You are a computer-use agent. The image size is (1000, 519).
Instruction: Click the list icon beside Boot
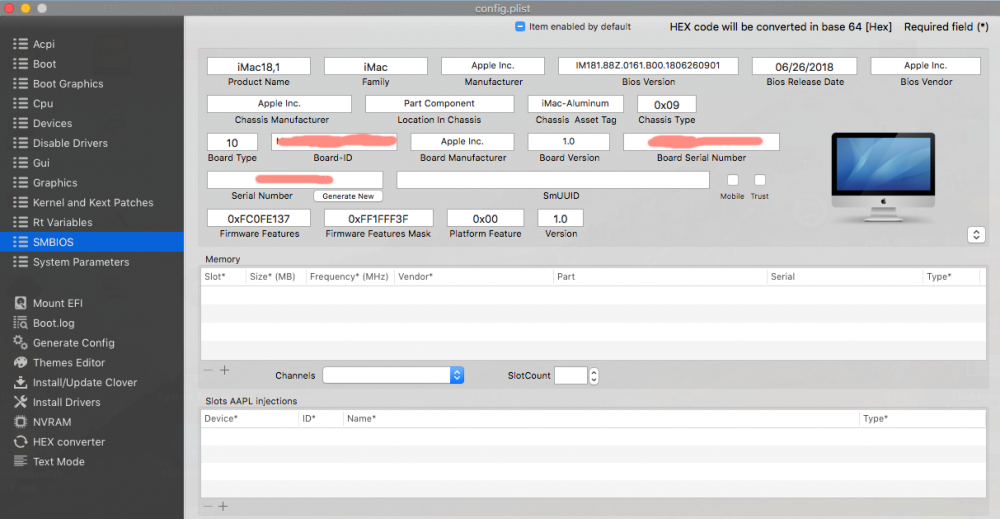(20, 63)
